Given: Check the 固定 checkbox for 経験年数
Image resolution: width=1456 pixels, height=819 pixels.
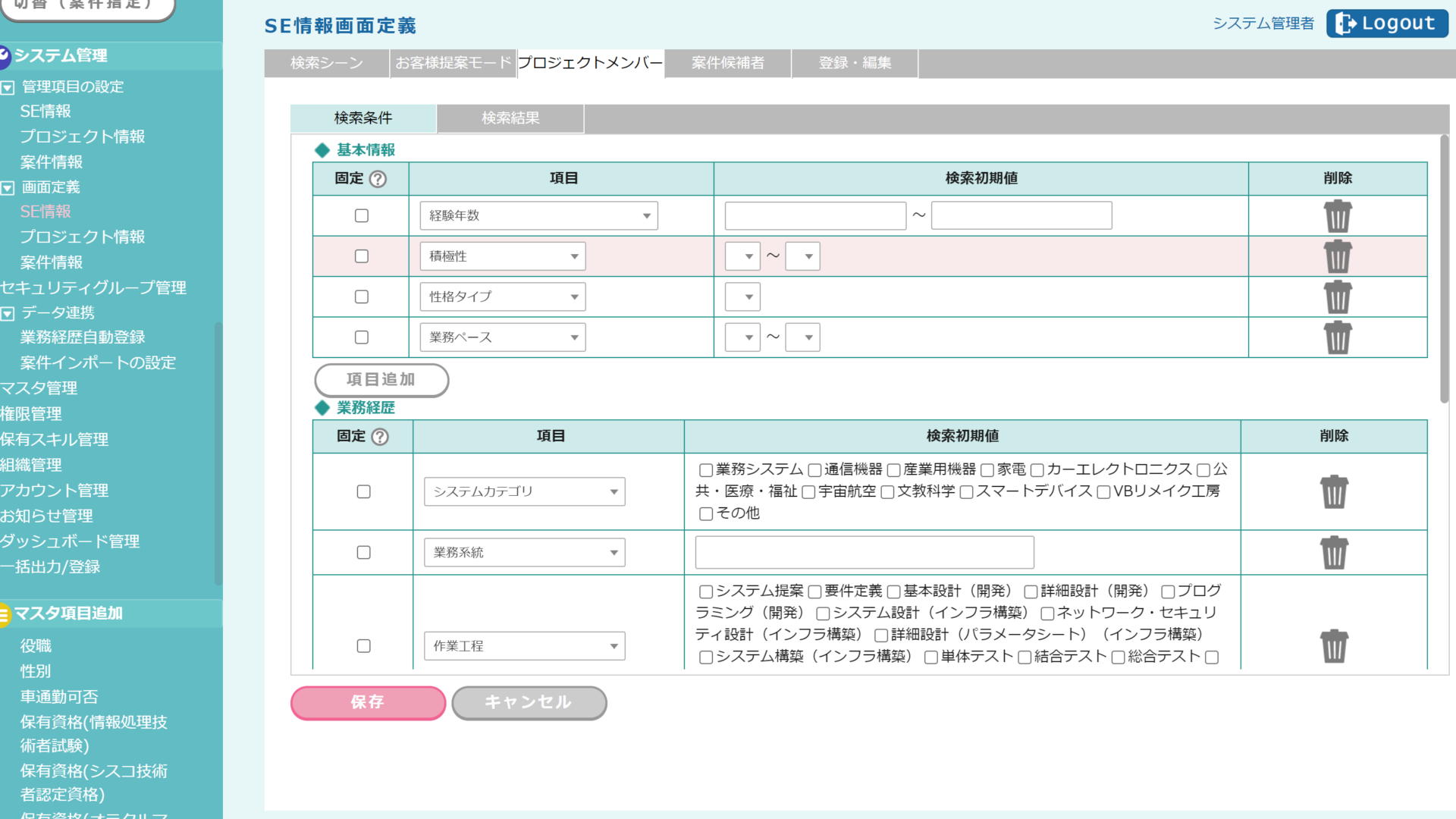Looking at the screenshot, I should pyautogui.click(x=362, y=216).
